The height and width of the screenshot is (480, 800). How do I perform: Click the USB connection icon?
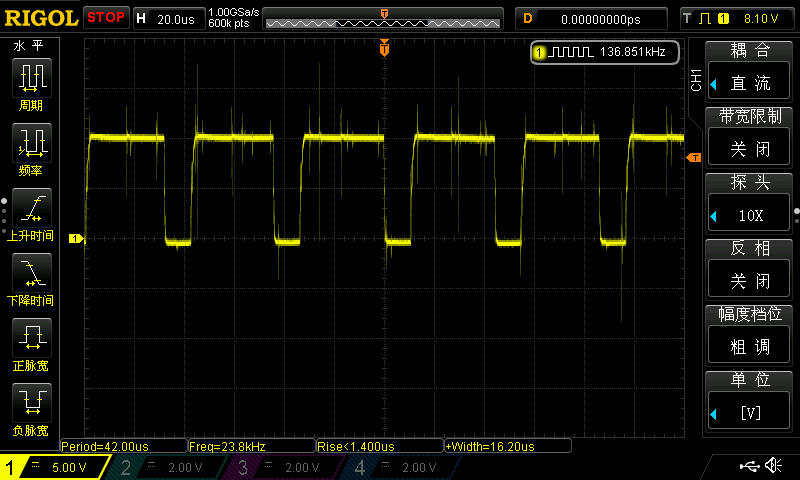pos(749,465)
